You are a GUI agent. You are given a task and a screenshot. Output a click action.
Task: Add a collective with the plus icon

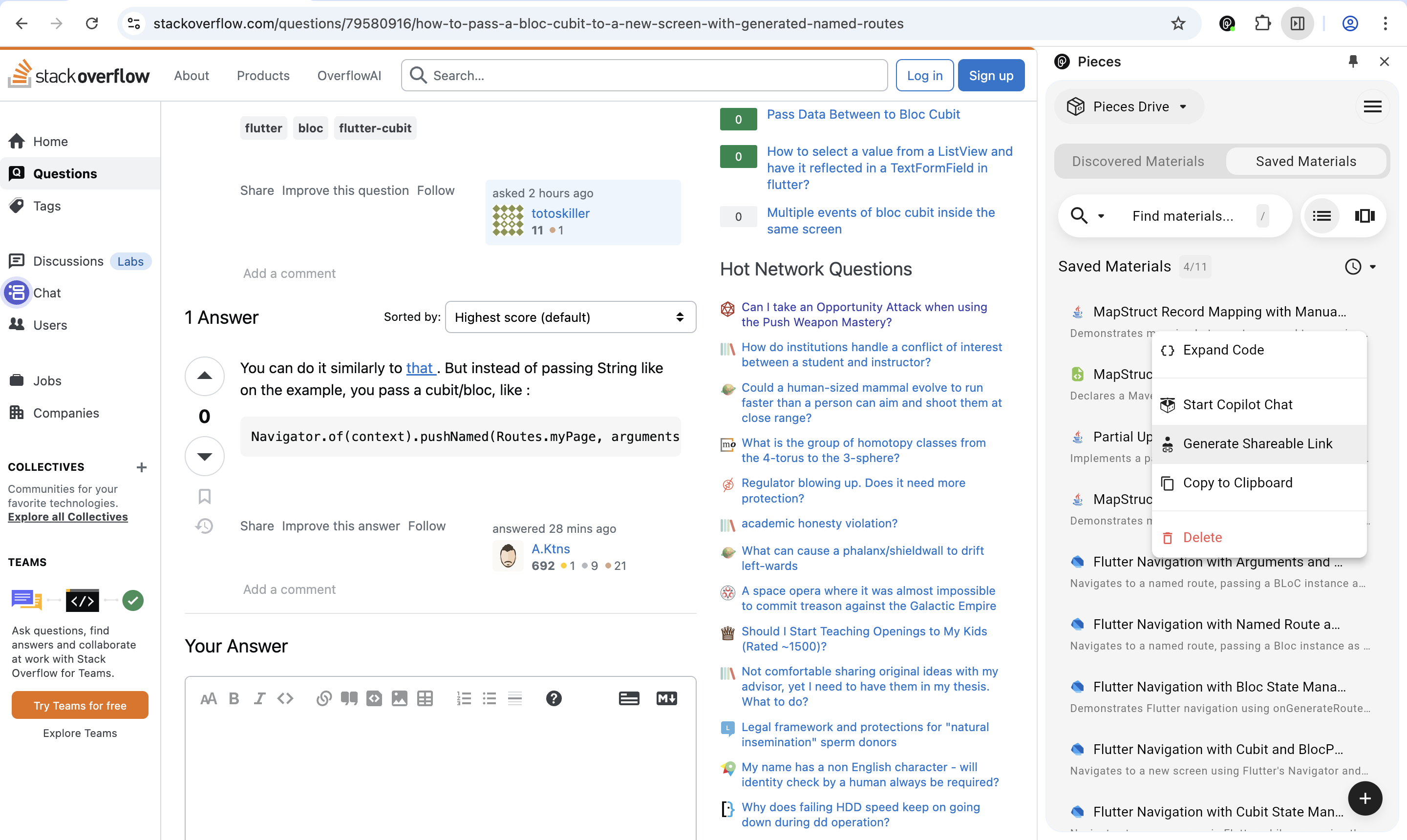click(x=142, y=467)
